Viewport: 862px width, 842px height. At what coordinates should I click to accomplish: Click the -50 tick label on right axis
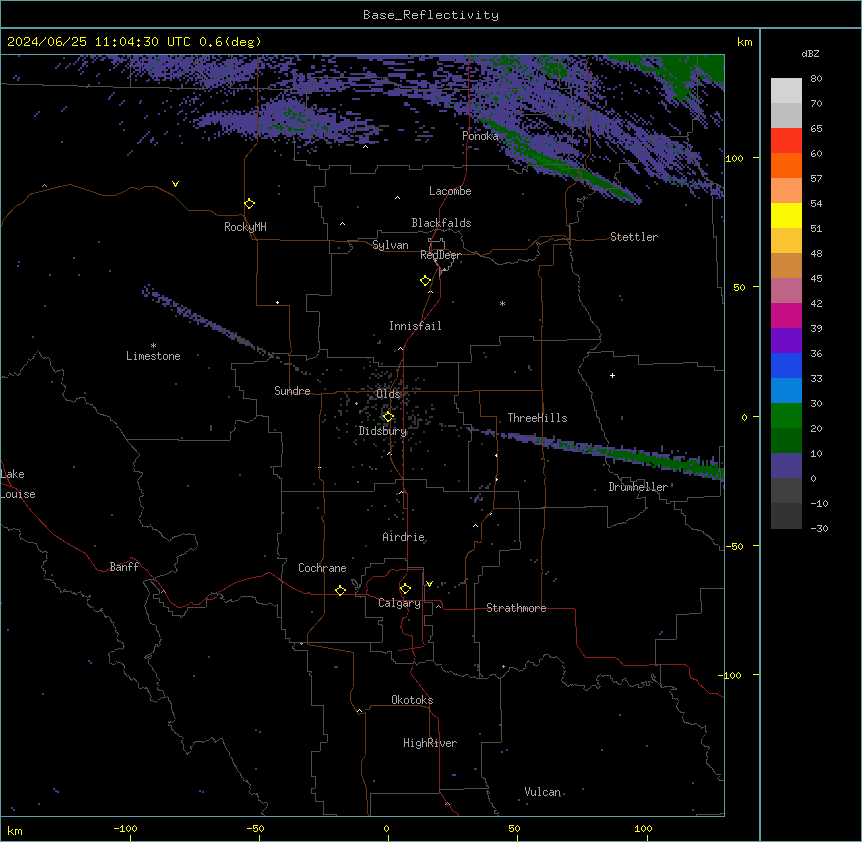tap(733, 546)
